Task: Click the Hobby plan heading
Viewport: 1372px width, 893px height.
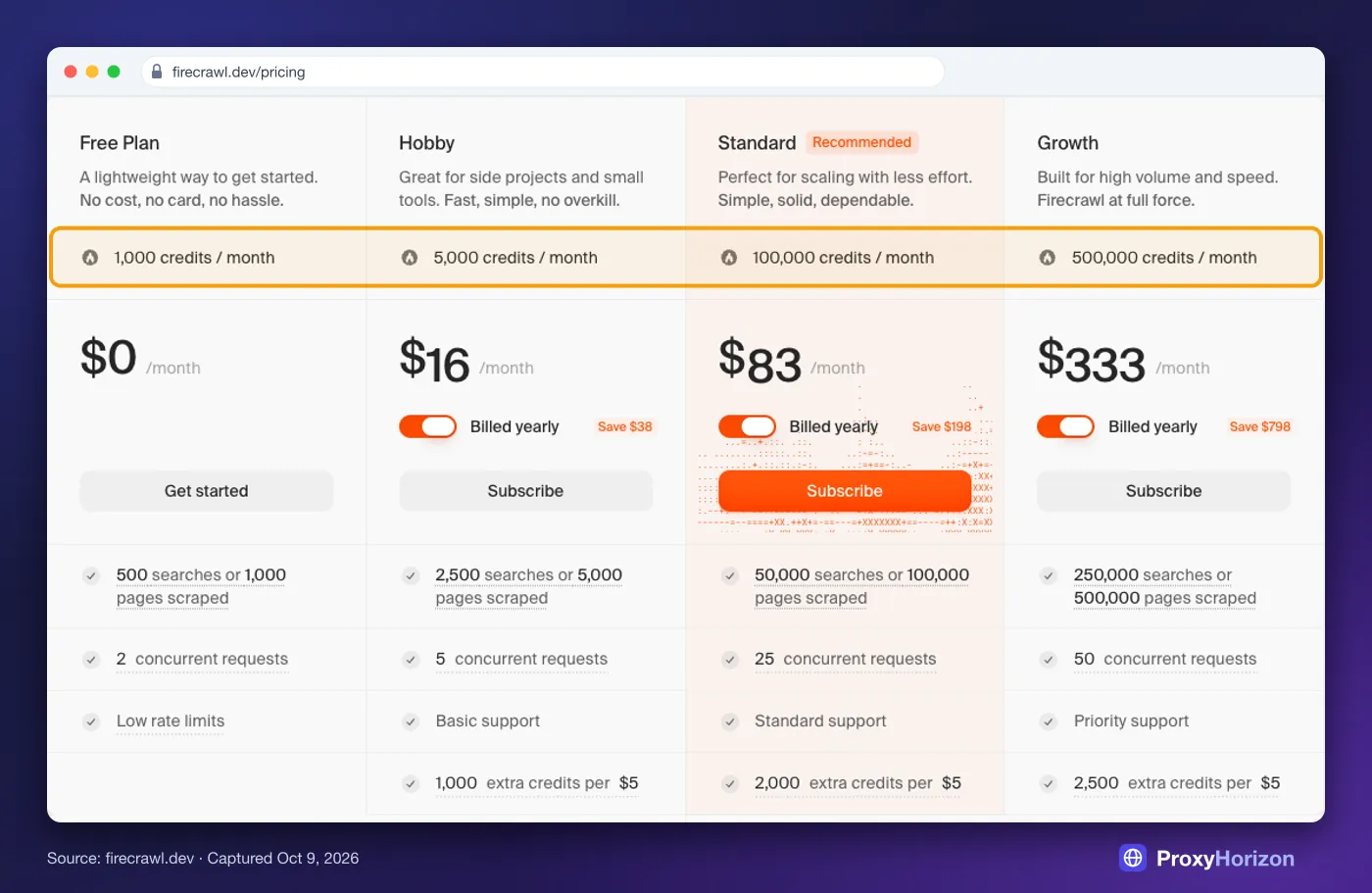Action: click(x=426, y=143)
